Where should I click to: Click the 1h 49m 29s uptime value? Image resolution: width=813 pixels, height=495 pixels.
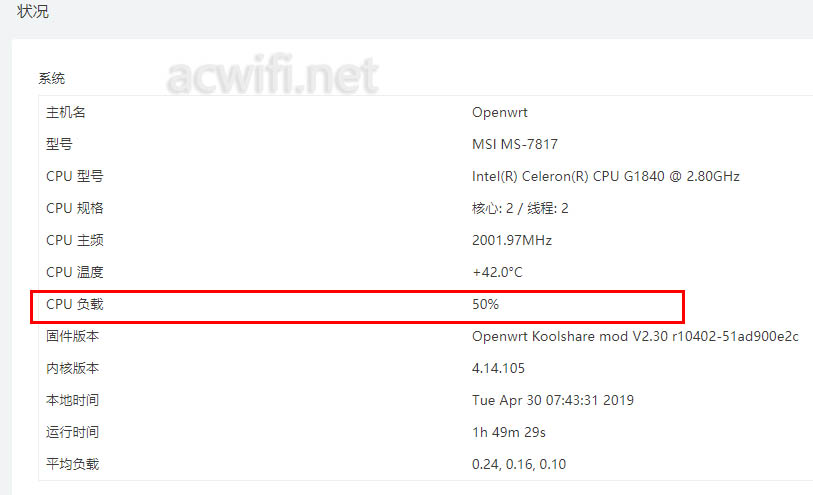(508, 432)
